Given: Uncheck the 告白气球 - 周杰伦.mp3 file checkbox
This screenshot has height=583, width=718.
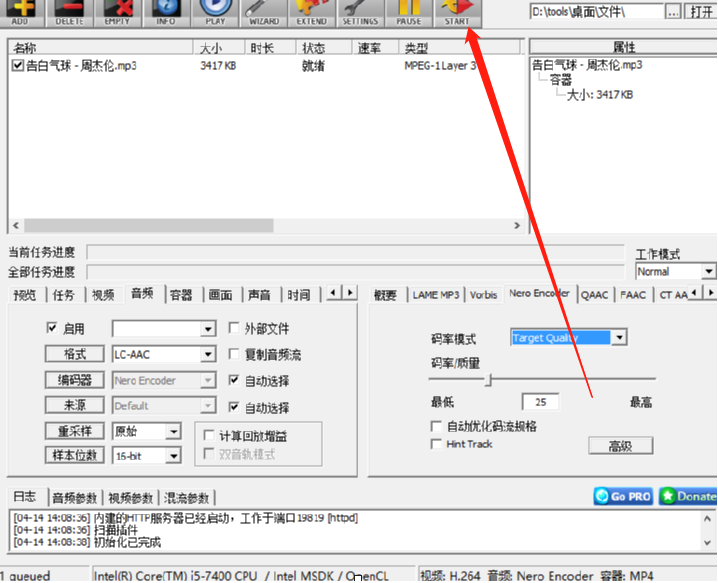Looking at the screenshot, I should click(17, 65).
